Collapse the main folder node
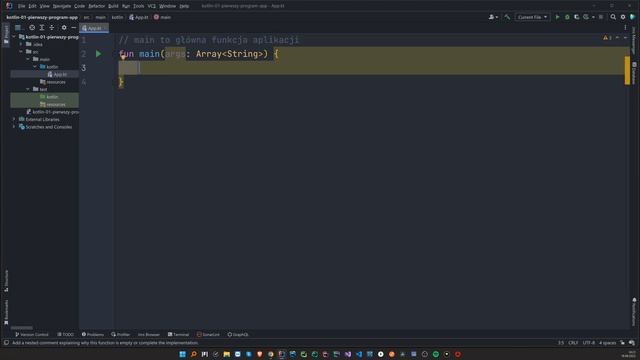The image size is (640, 360). pos(28,59)
